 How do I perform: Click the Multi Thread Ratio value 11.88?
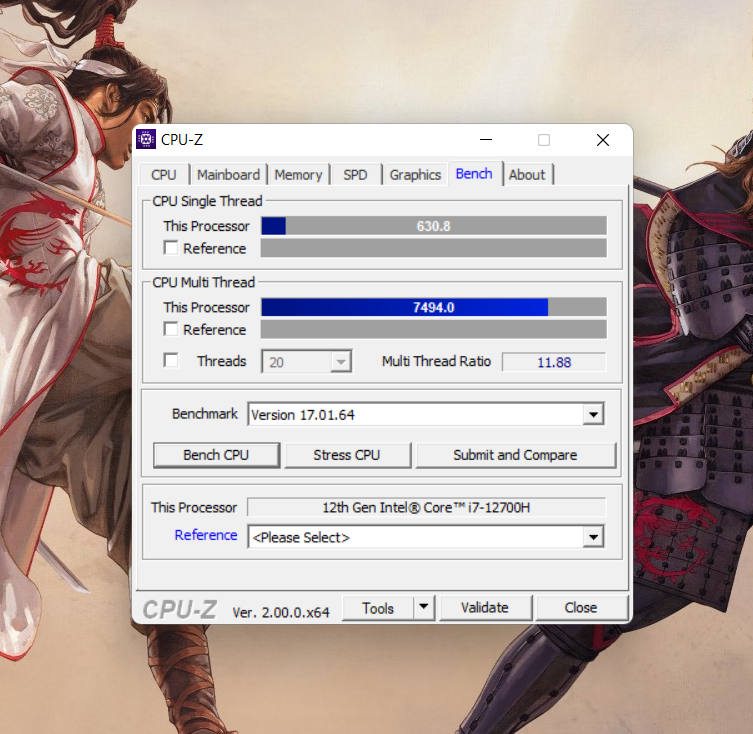554,362
